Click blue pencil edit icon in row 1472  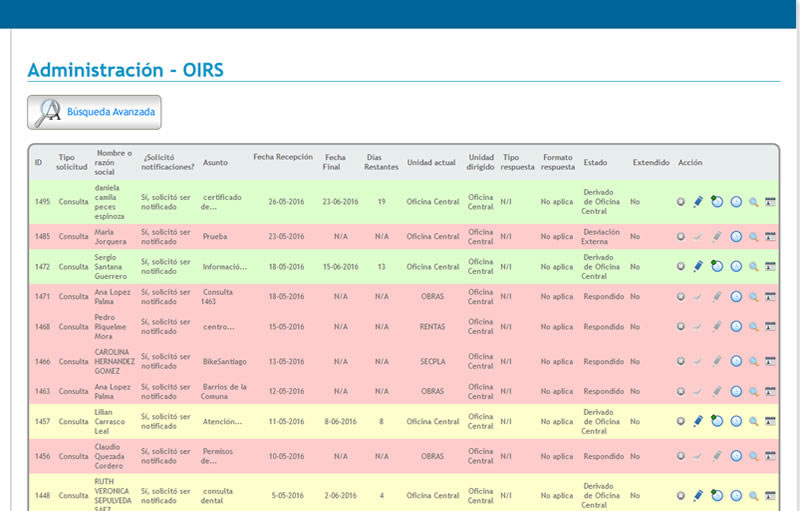pos(698,267)
